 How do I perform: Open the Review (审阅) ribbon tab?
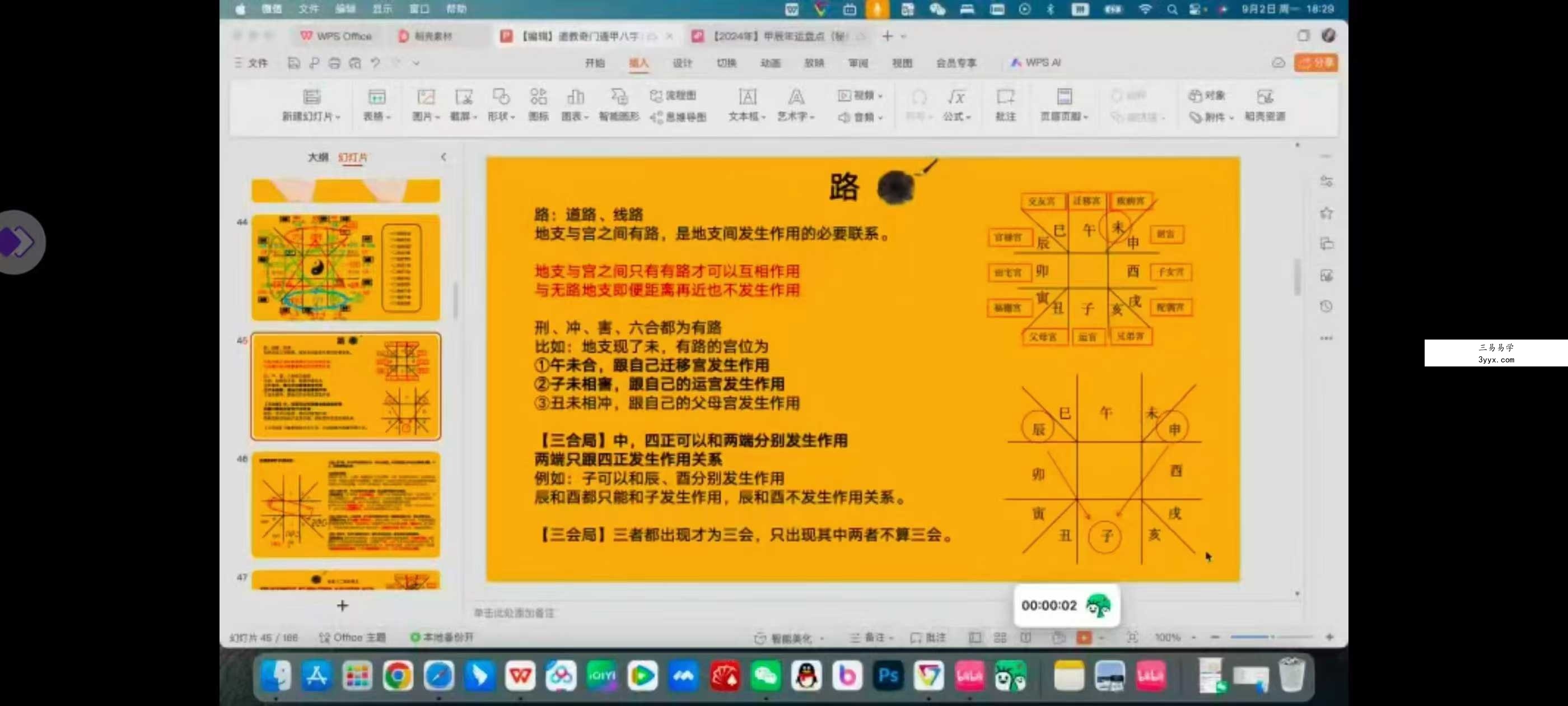click(x=858, y=63)
